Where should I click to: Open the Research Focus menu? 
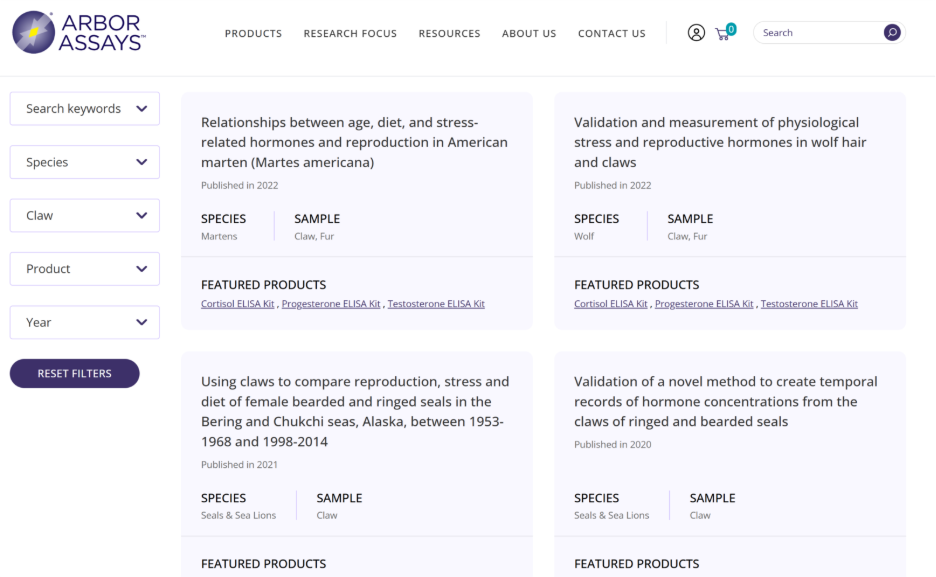coord(350,34)
